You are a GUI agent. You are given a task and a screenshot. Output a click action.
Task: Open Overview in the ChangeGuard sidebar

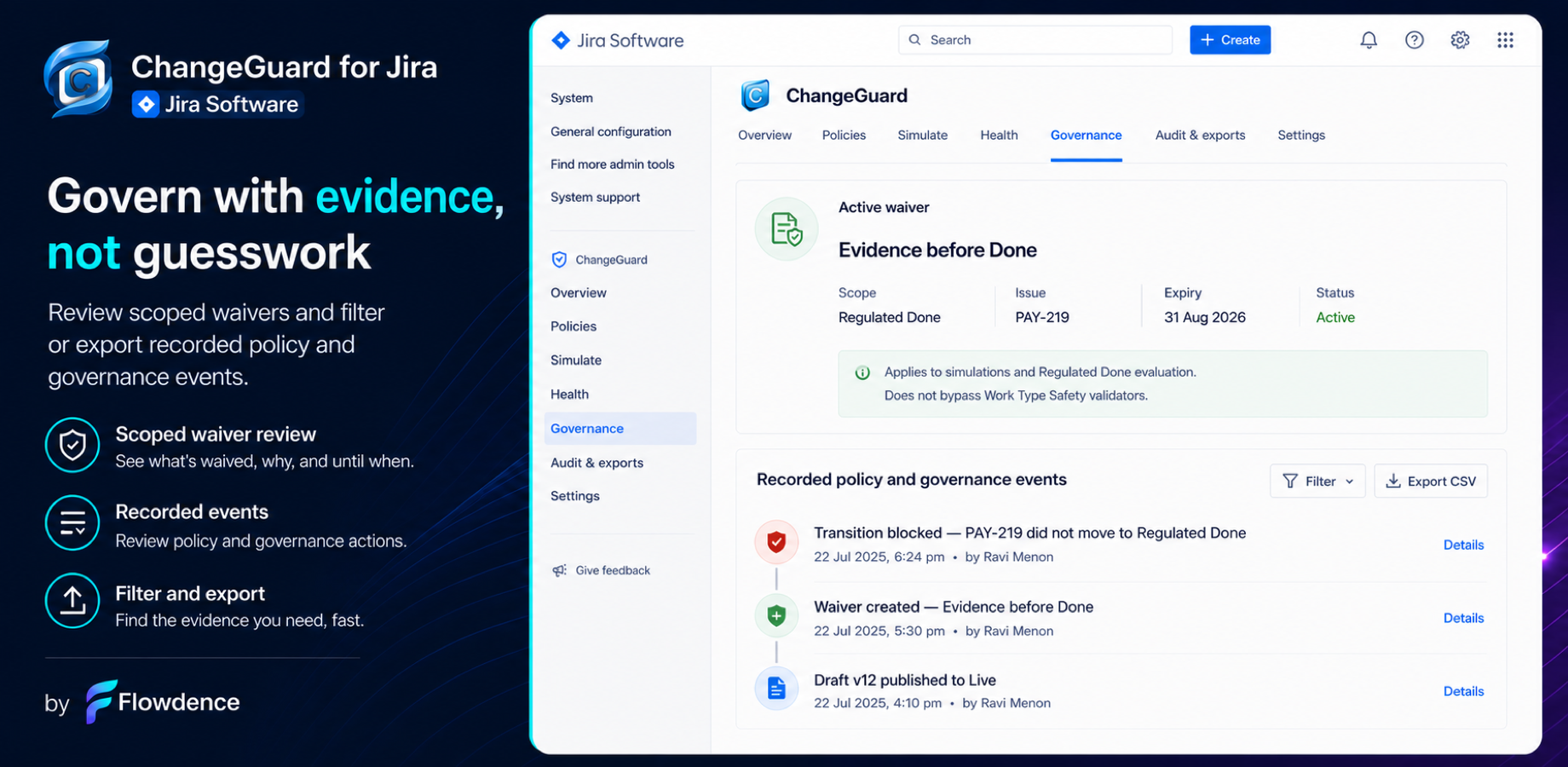point(579,293)
